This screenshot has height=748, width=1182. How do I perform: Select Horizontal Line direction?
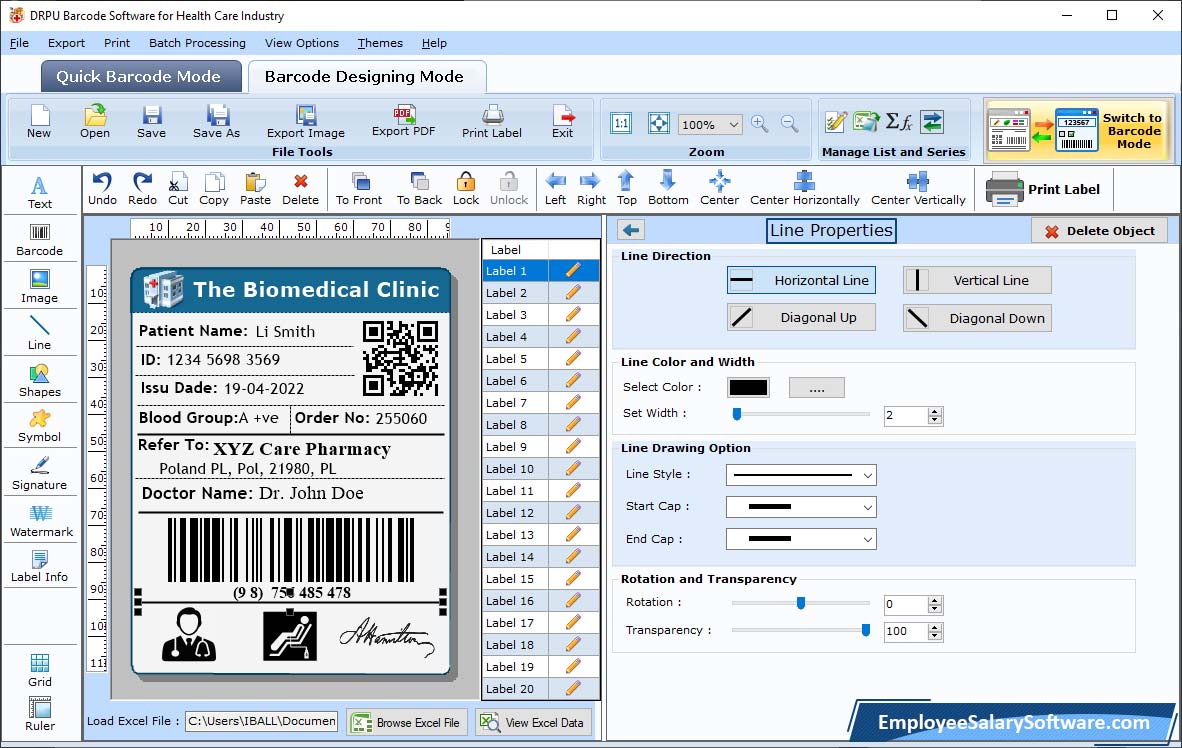coord(801,280)
